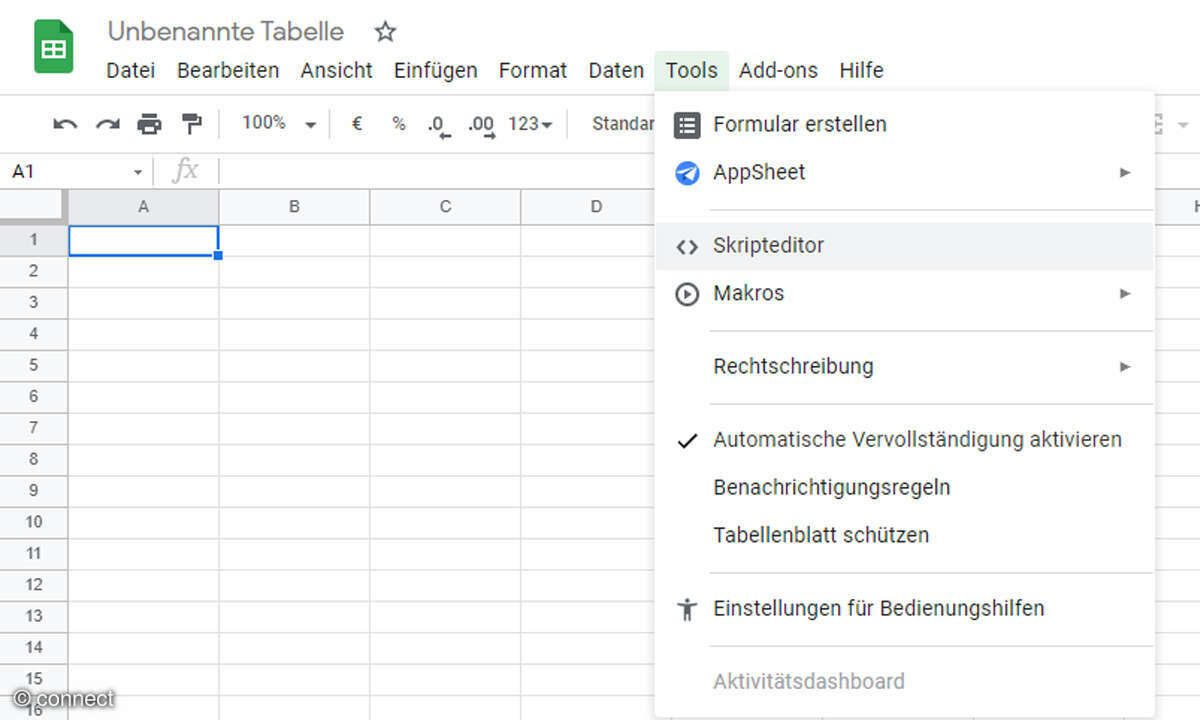Open the Bearbeiten menu
Viewport: 1200px width, 720px height.
pos(228,70)
